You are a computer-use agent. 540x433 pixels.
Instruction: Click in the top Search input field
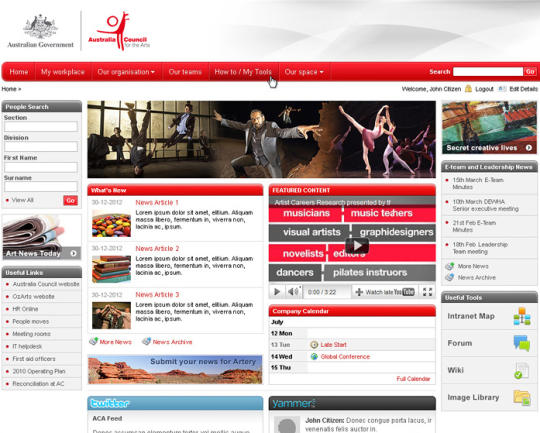[x=488, y=72]
